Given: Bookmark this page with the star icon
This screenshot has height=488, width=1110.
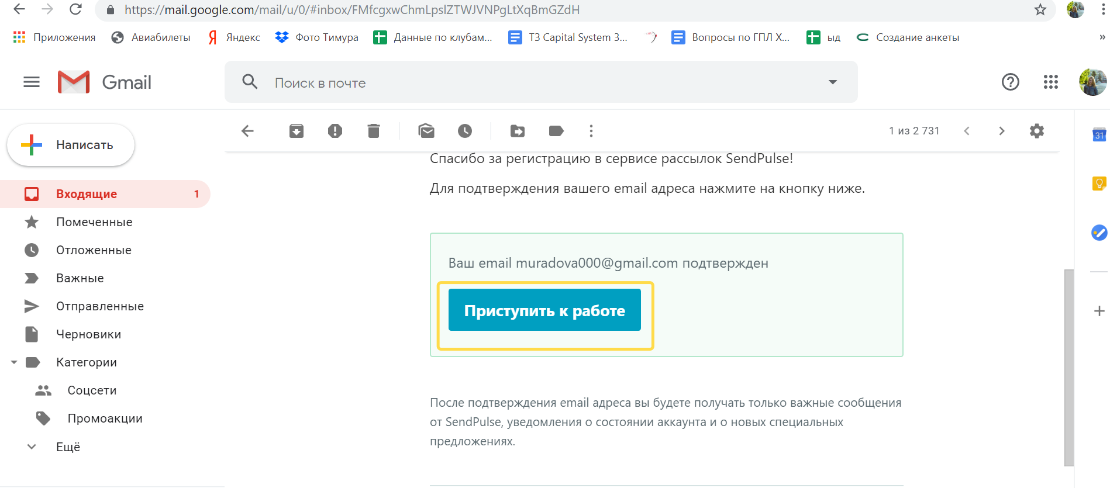Looking at the screenshot, I should [1040, 10].
